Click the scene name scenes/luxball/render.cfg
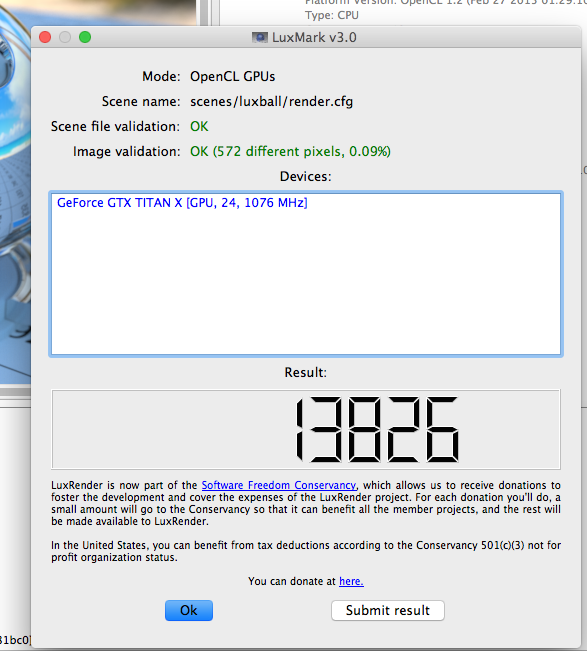587x651 pixels. [271, 102]
